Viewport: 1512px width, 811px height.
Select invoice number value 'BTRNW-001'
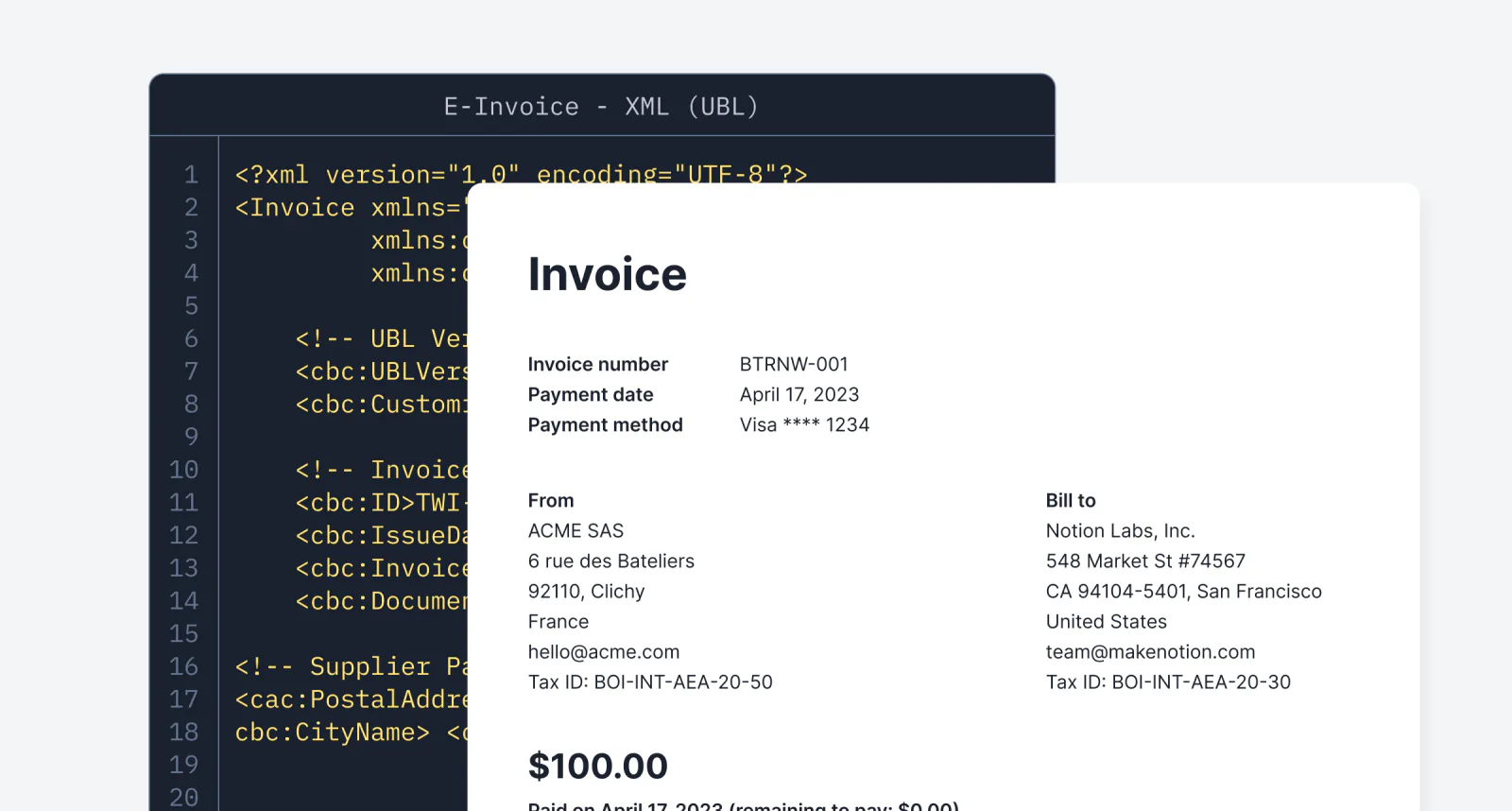(x=794, y=365)
